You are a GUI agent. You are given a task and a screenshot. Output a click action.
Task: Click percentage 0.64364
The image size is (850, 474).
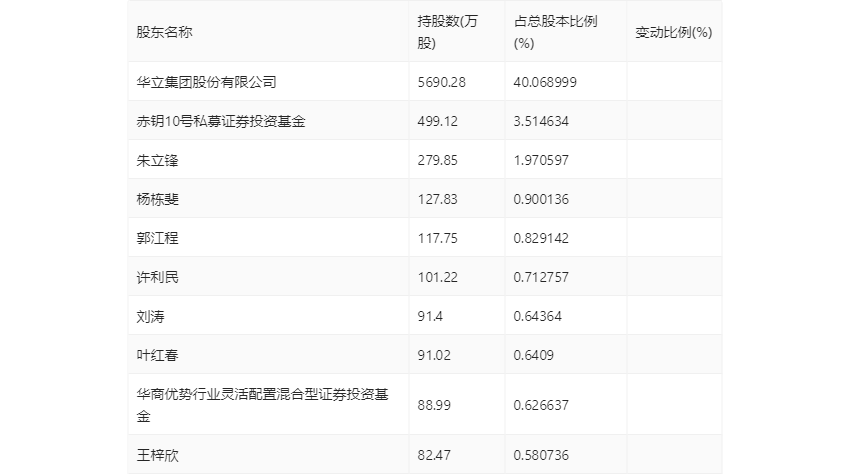coord(537,316)
